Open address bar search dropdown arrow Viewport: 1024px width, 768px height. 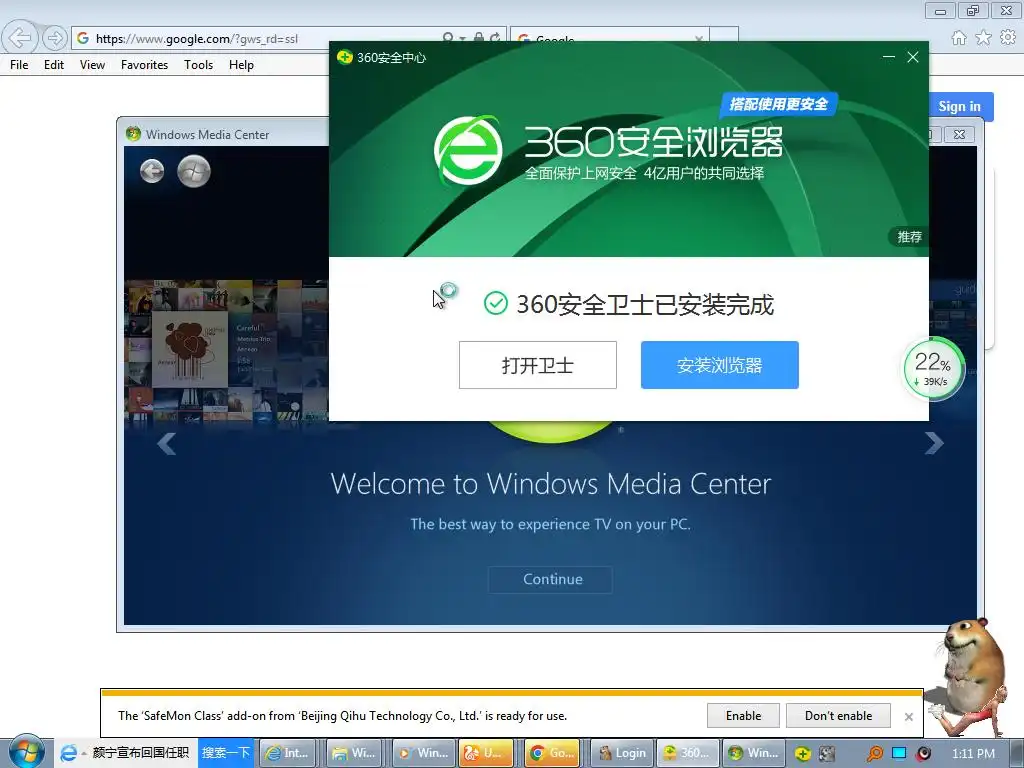coord(462,38)
